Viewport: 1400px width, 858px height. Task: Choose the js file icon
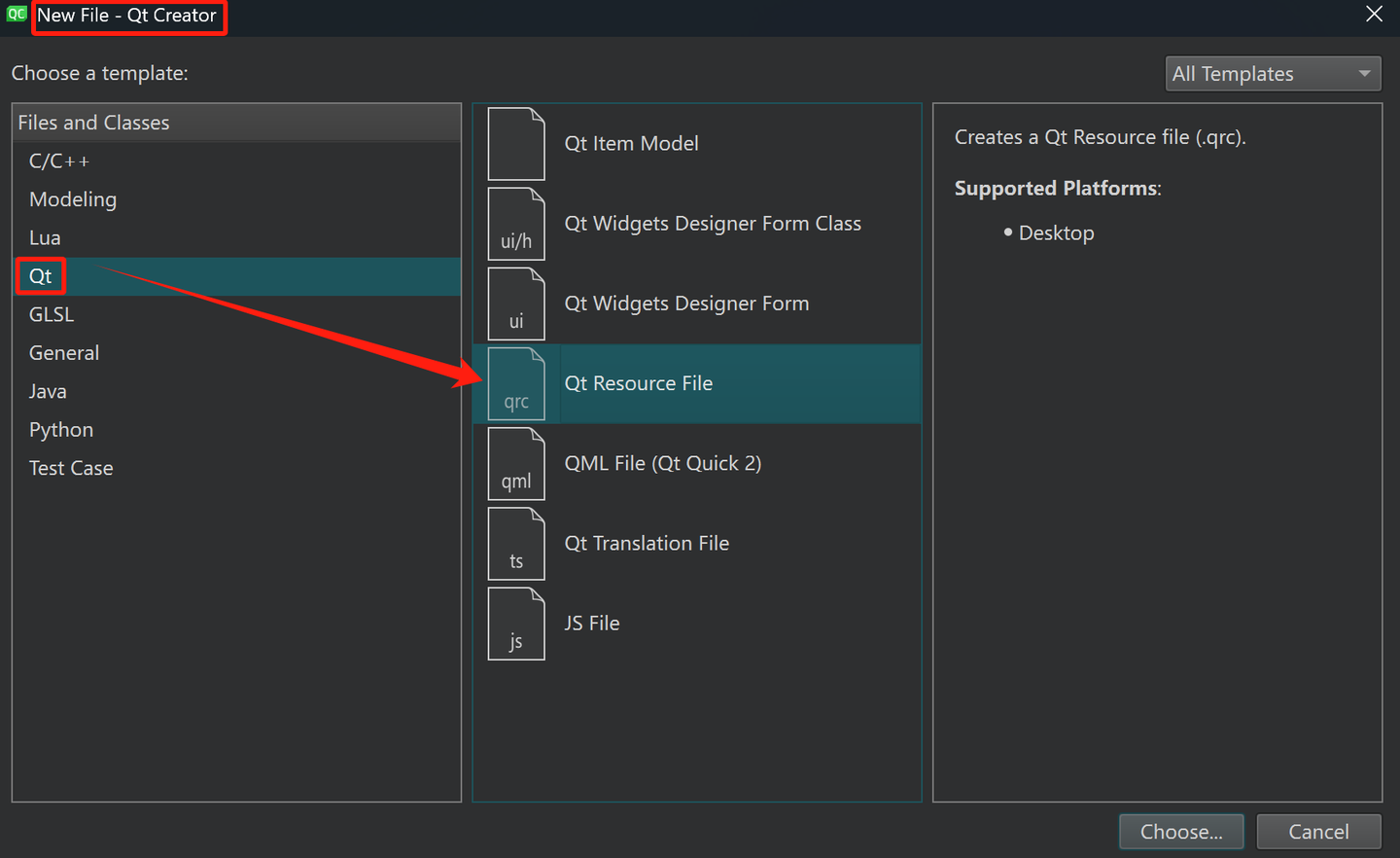pyautogui.click(x=516, y=624)
